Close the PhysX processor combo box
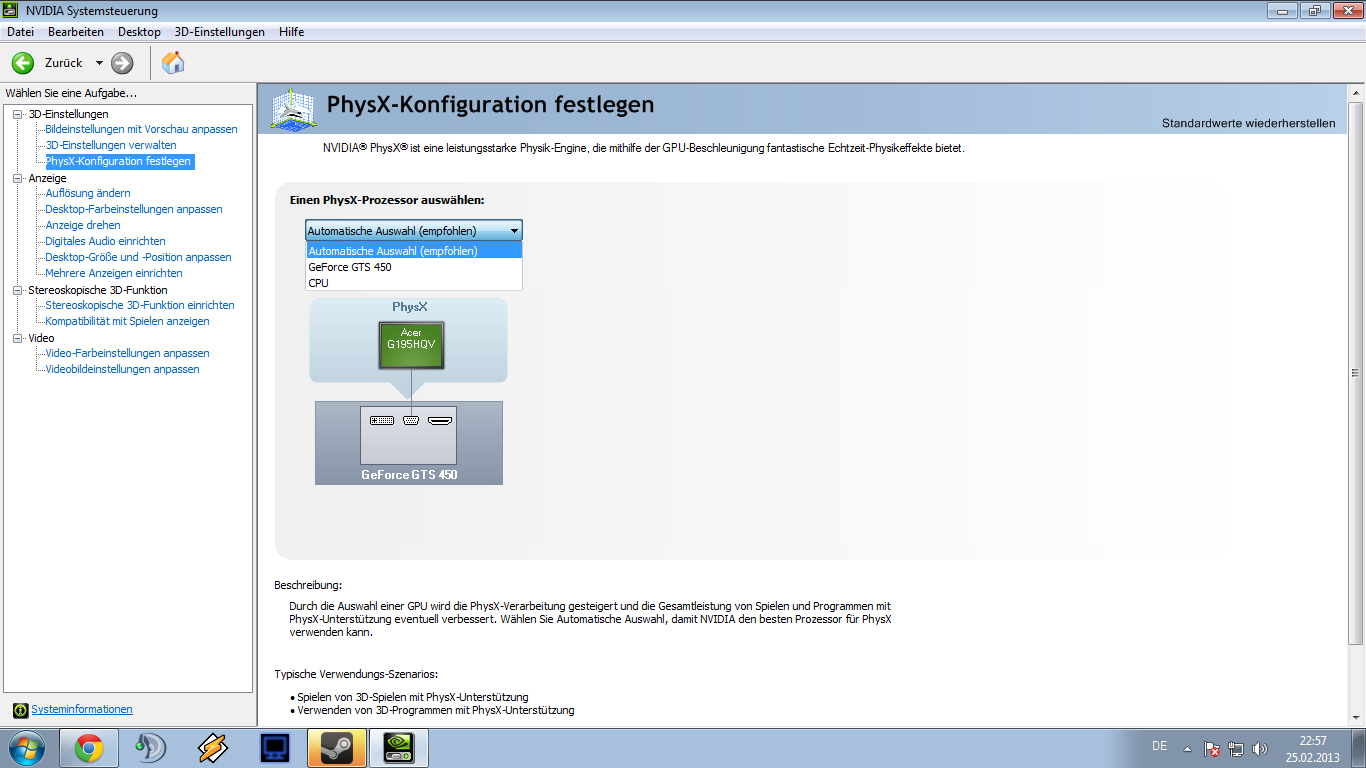 tap(414, 231)
